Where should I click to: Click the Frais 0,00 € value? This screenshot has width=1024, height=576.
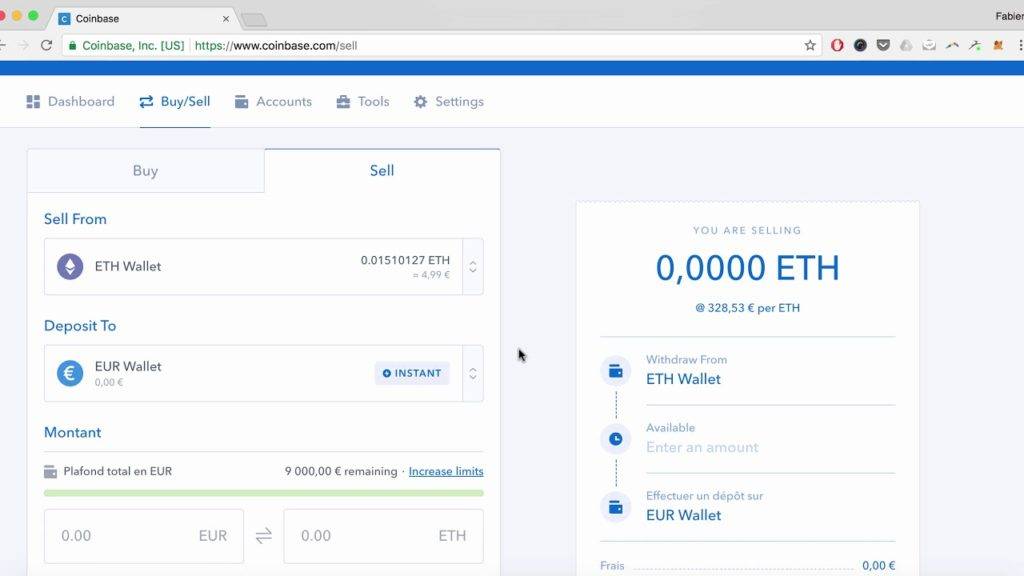coord(878,566)
